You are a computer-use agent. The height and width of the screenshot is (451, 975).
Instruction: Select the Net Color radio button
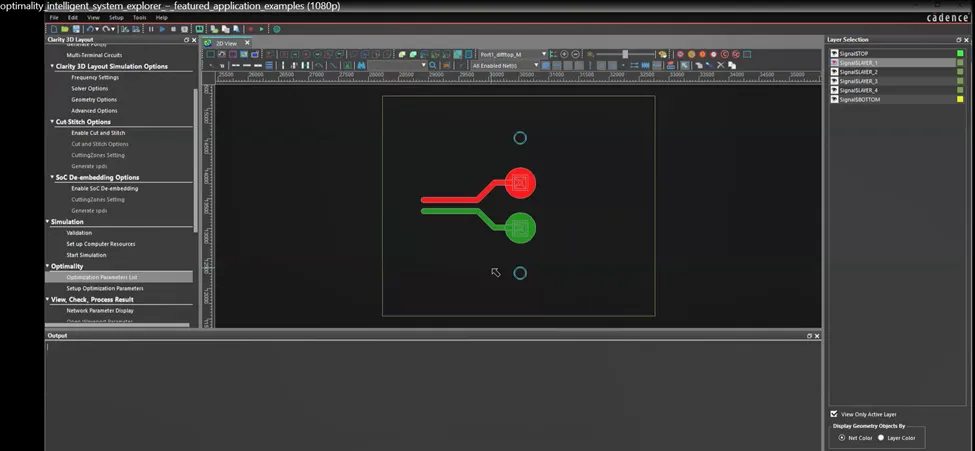click(x=841, y=437)
